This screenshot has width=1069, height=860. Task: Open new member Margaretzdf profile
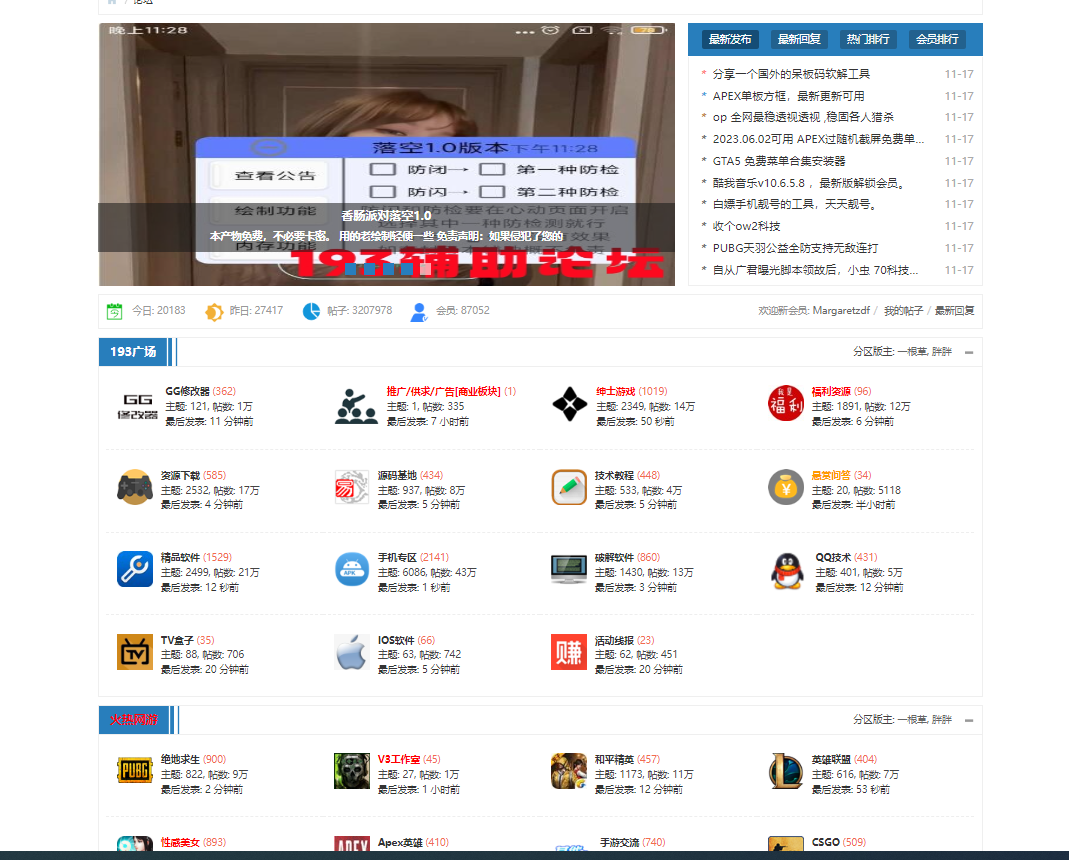pos(841,310)
